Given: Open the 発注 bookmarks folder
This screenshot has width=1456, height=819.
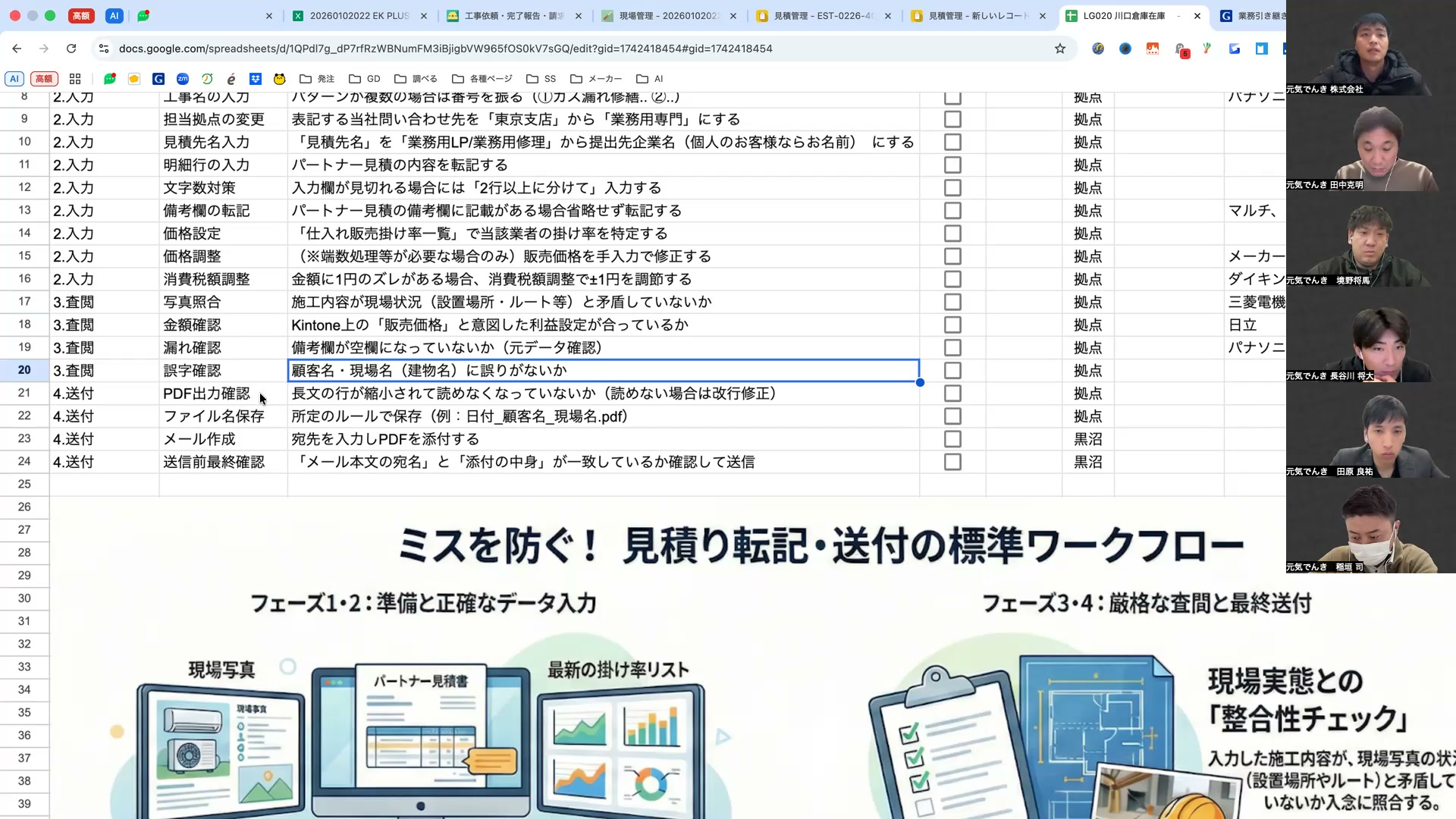Looking at the screenshot, I should coord(317,79).
